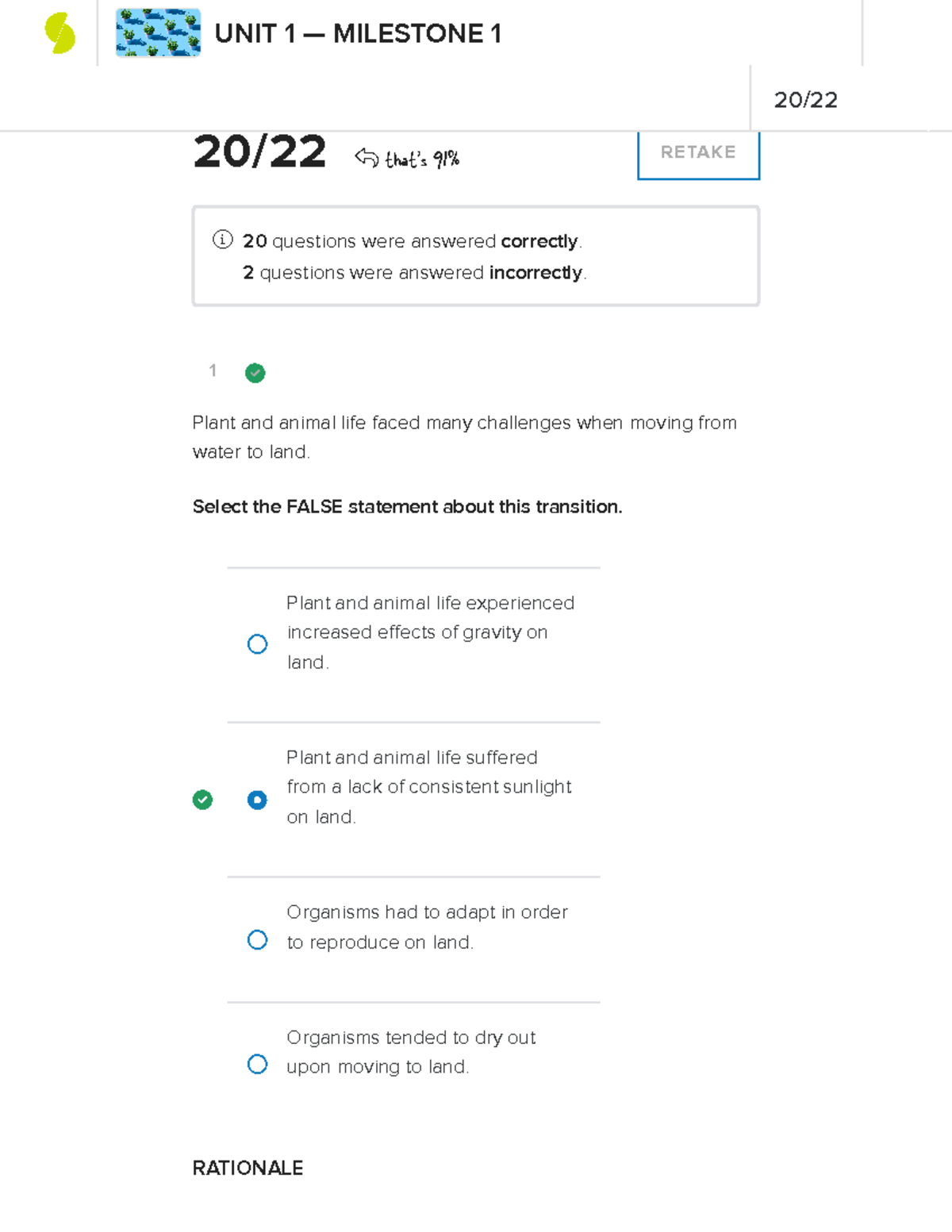Viewport: 952px width, 1232px height.
Task: Click the info icon in the summary box
Action: coord(221,240)
